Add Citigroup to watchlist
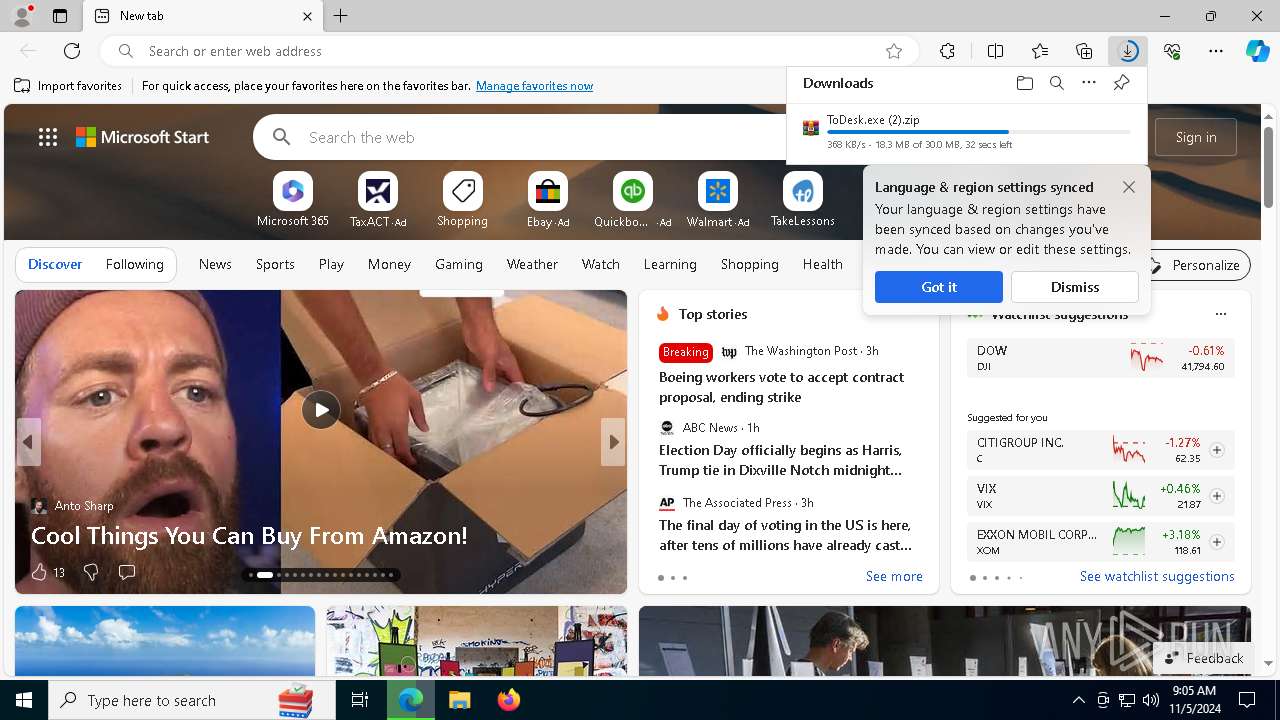 click(x=1216, y=450)
